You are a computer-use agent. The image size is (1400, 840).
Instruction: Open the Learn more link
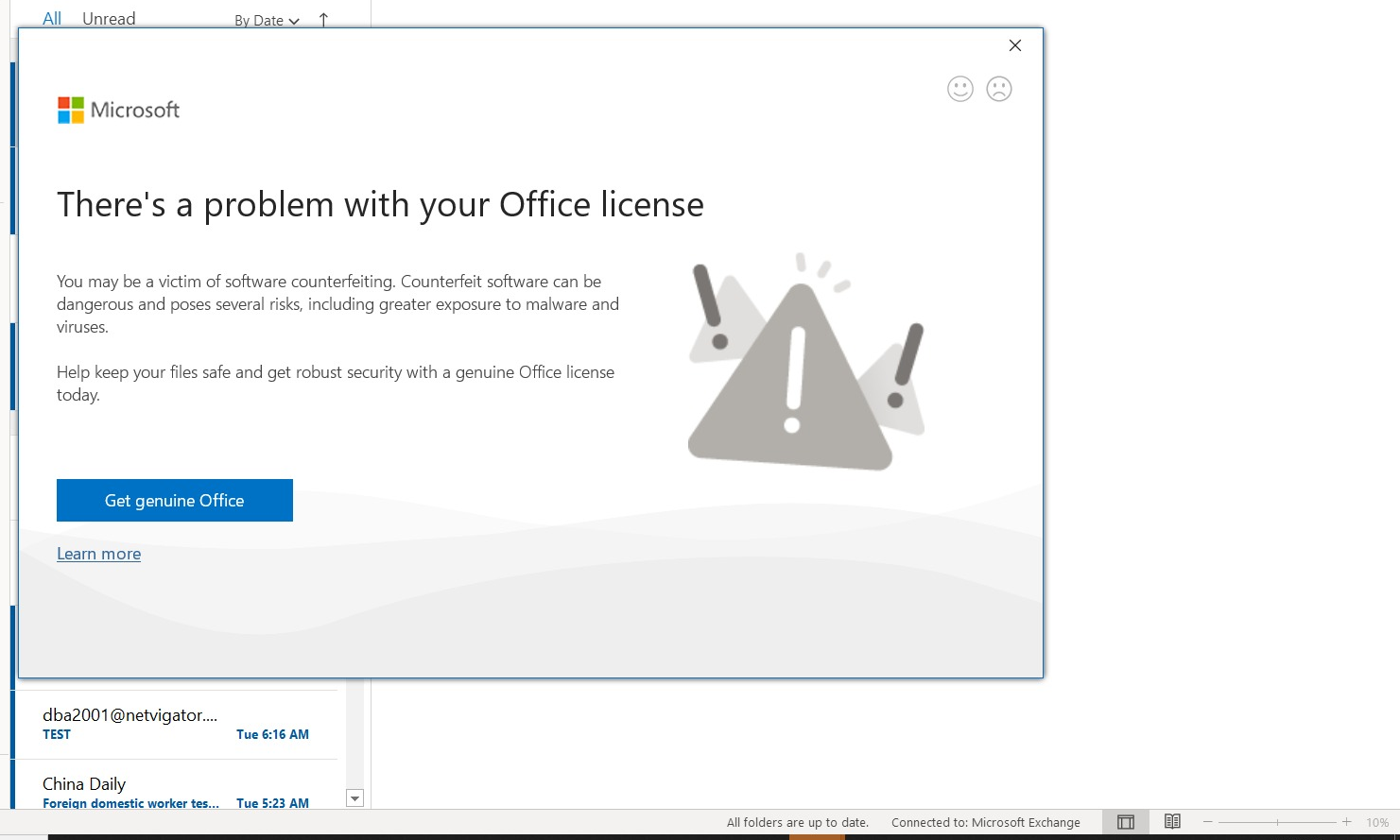point(98,553)
